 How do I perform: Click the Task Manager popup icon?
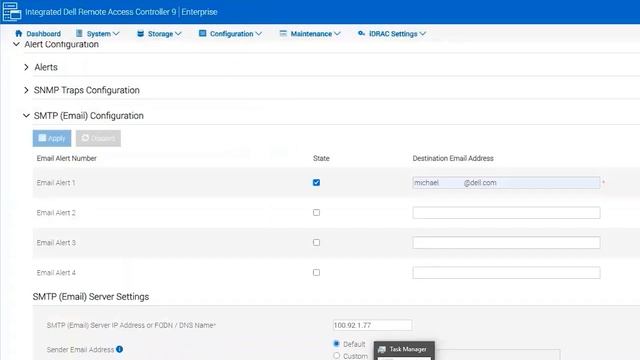382,349
